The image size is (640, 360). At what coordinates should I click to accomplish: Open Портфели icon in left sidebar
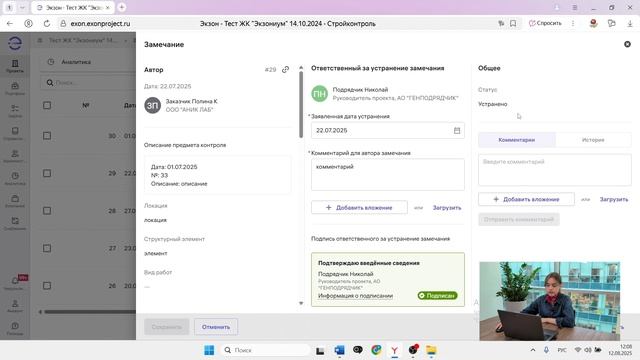(x=15, y=88)
